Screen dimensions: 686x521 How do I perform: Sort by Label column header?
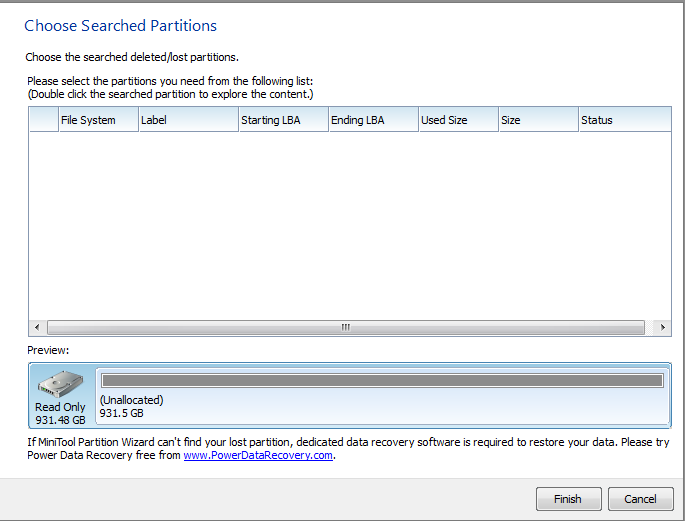189,120
